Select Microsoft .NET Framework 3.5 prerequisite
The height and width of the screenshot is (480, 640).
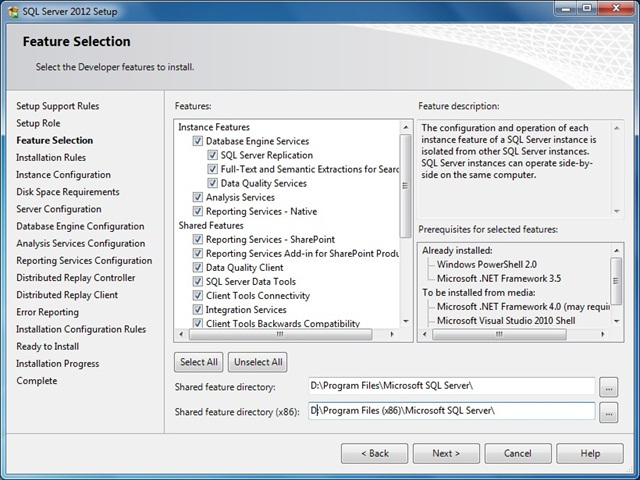click(499, 279)
